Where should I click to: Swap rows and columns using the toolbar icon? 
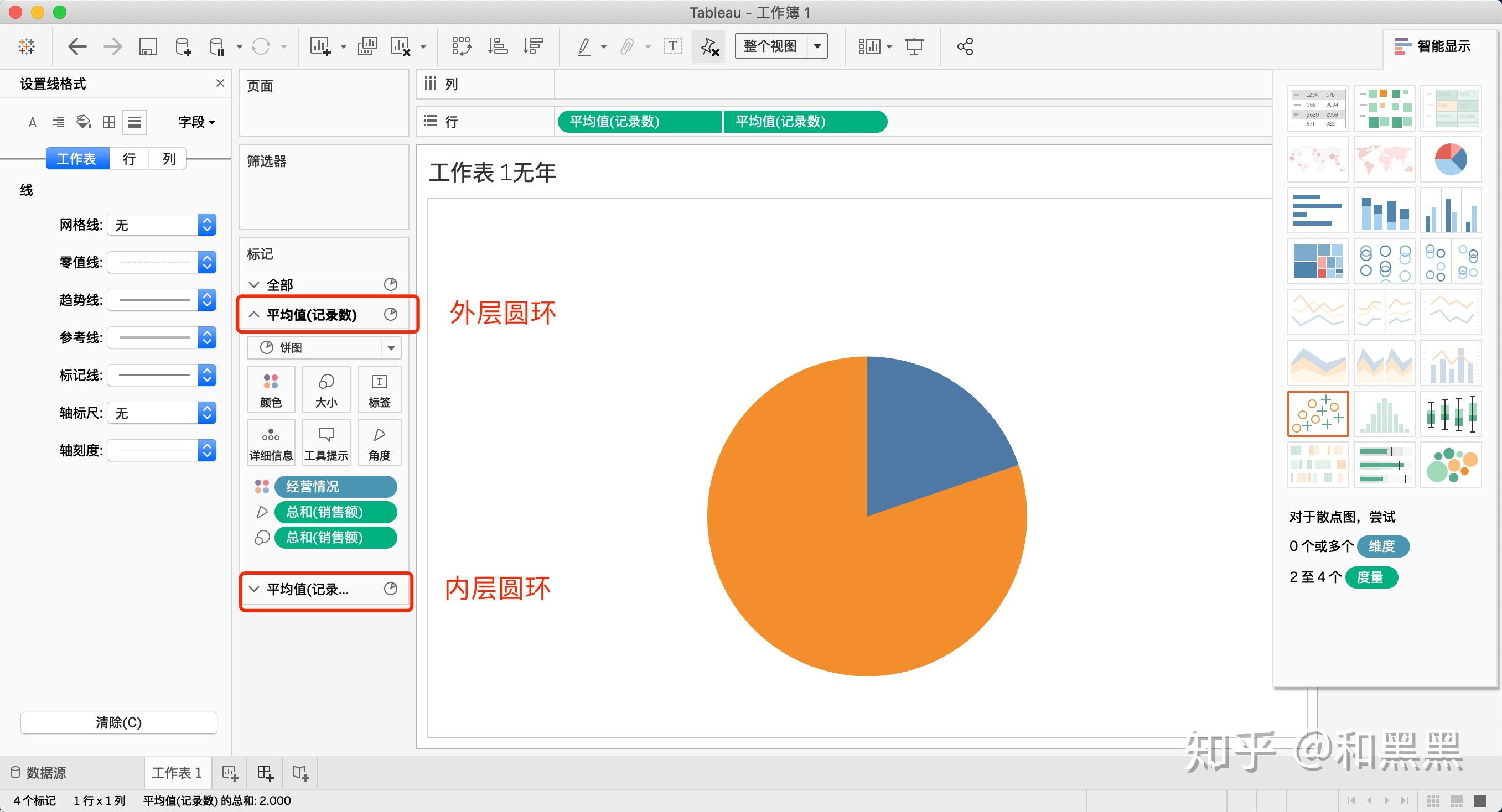[x=461, y=46]
